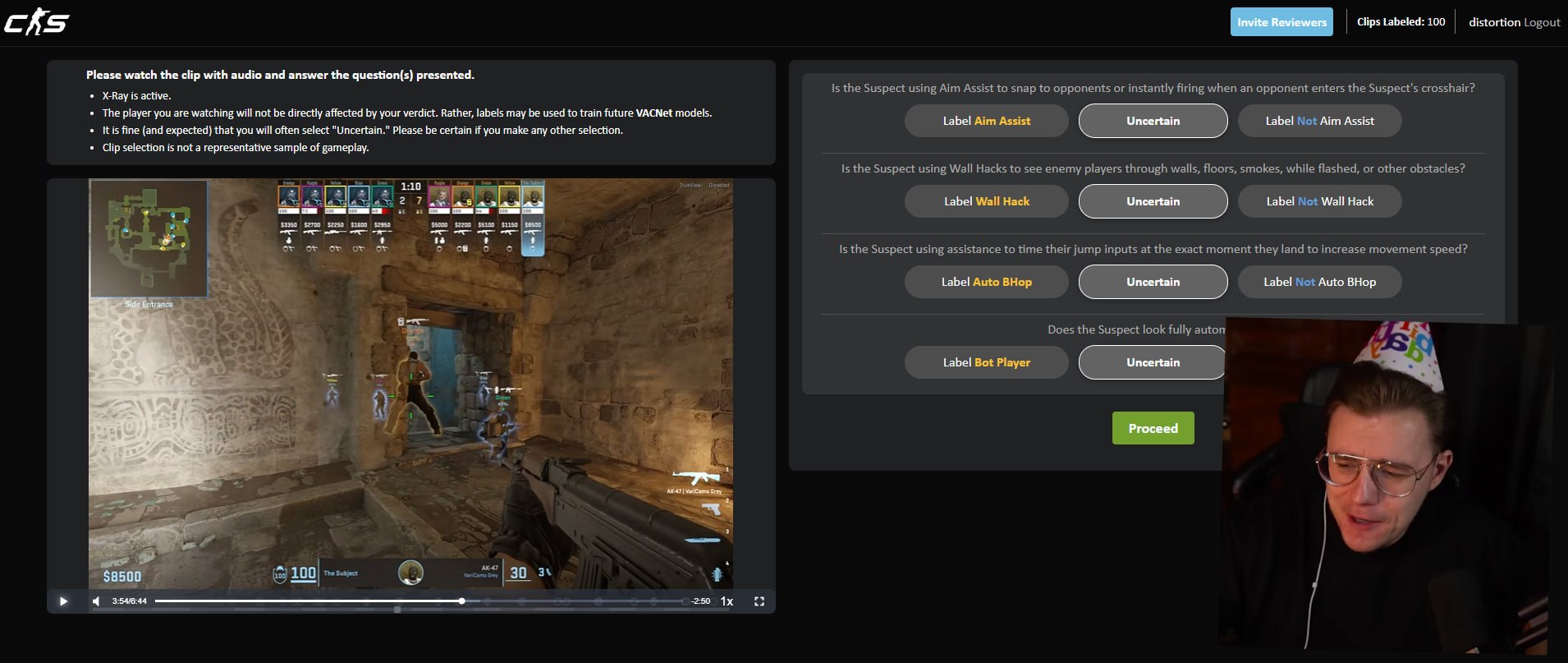This screenshot has width=1568, height=663.
Task: Select Label Bot Player
Action: pos(987,362)
